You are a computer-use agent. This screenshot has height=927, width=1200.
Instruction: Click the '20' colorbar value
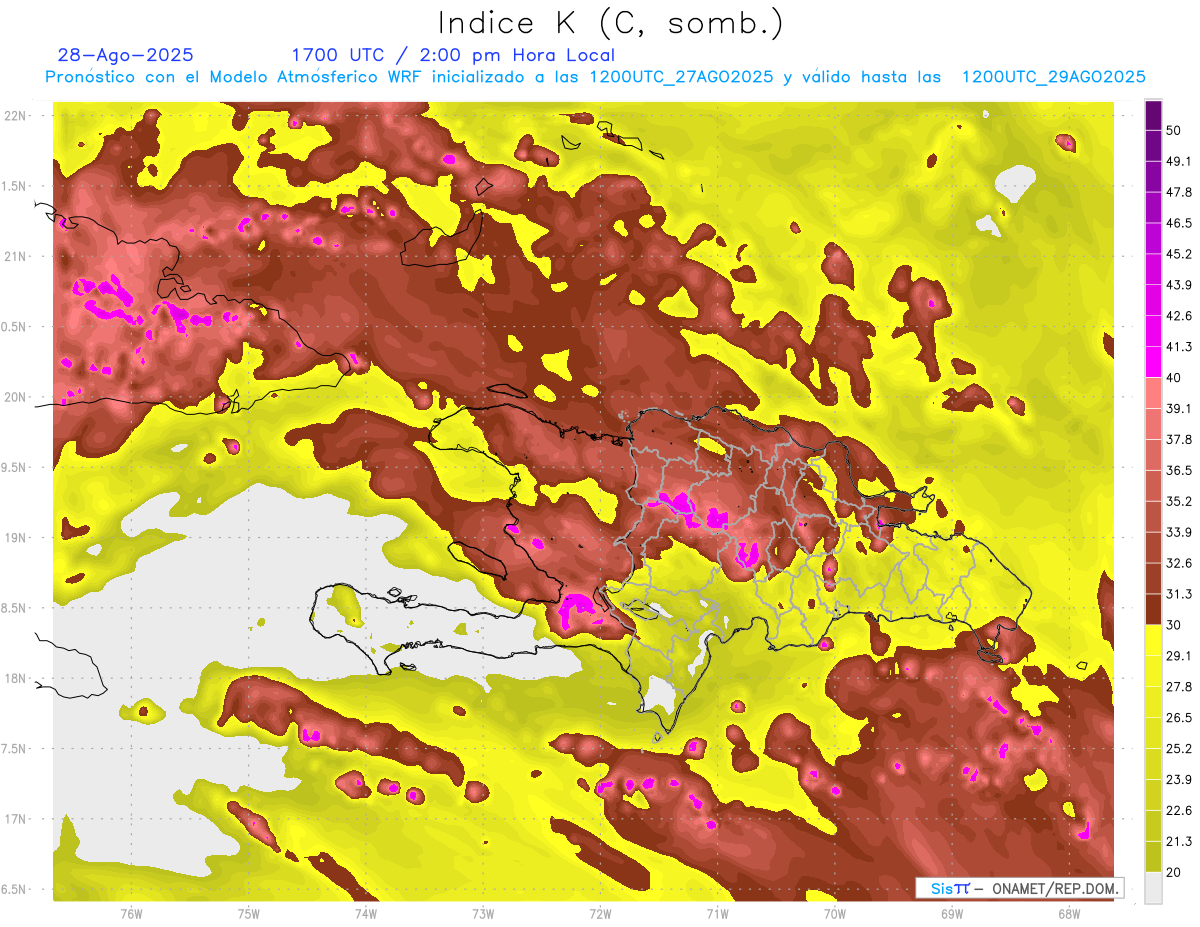coord(1174,872)
